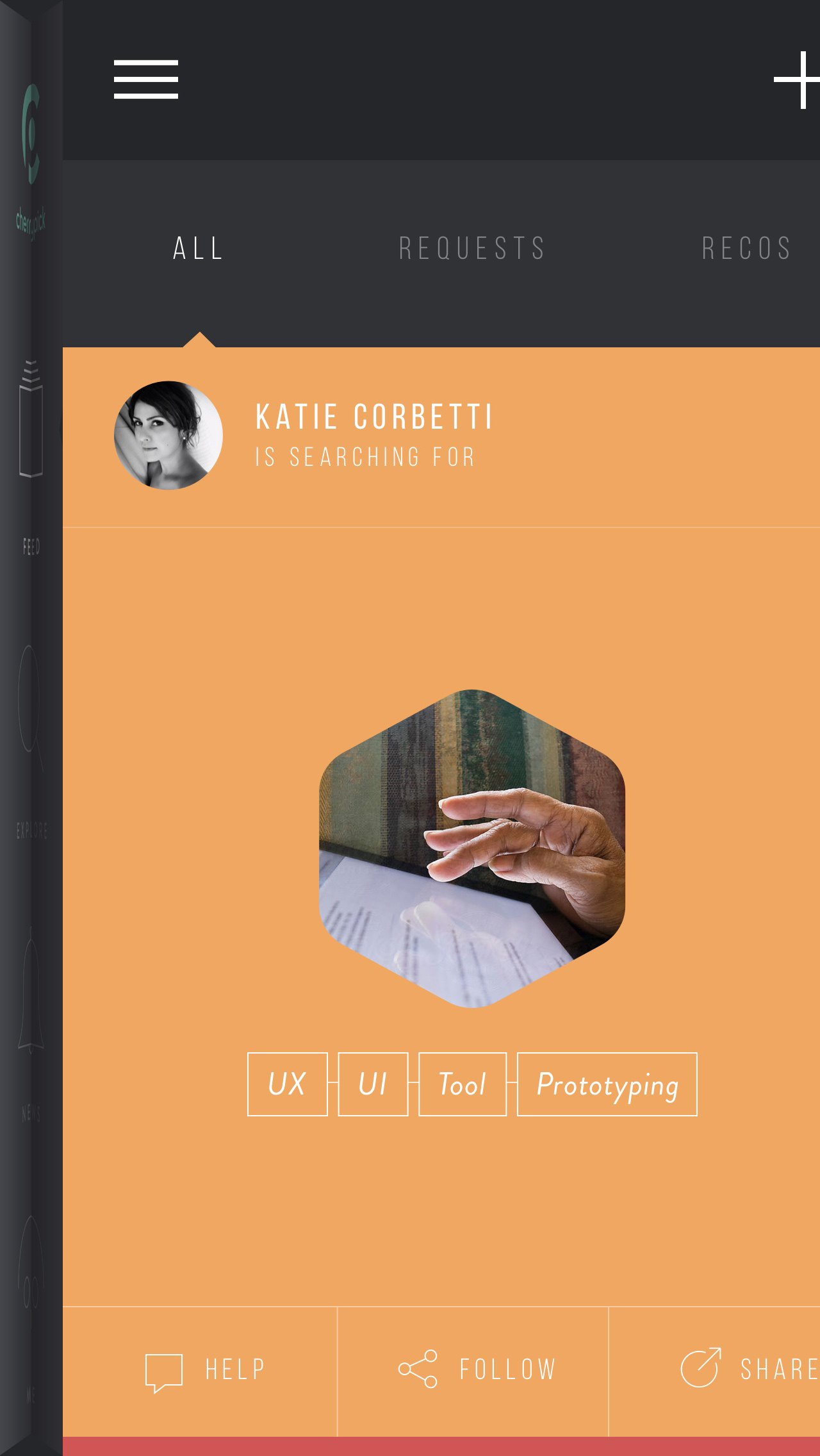Tap the plus icon to add

click(798, 80)
